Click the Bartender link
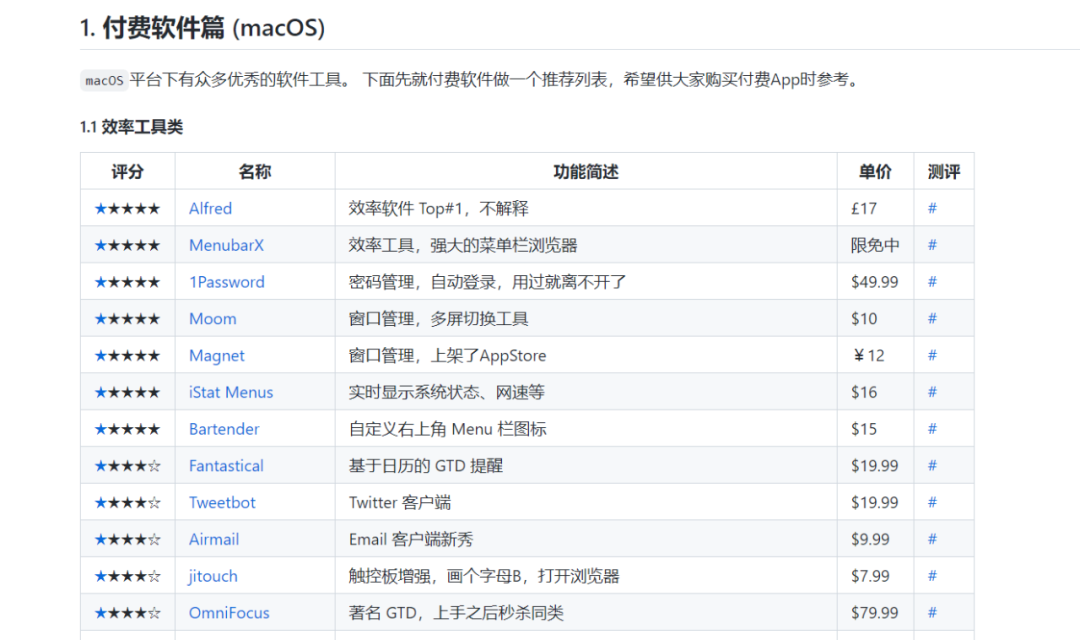Screen dimensions: 1080x640 coord(224,429)
